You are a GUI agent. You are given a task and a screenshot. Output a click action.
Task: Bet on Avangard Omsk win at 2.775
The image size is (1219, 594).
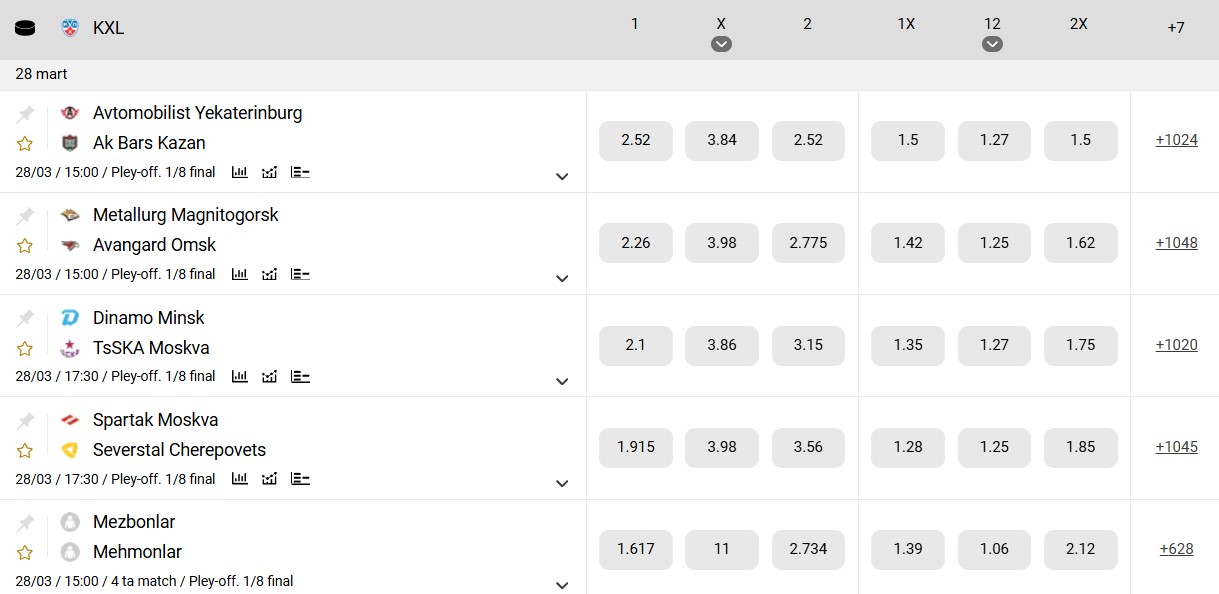point(808,243)
